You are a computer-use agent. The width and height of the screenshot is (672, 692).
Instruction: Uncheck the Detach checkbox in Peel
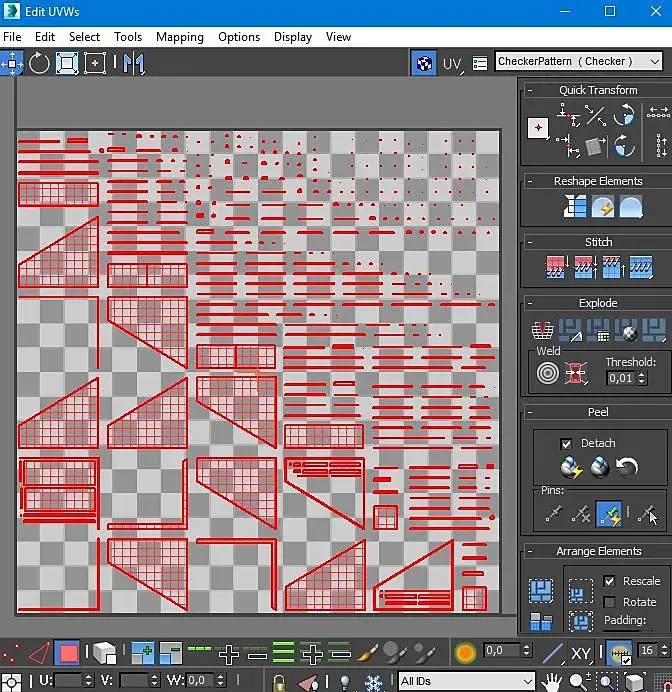pos(567,443)
